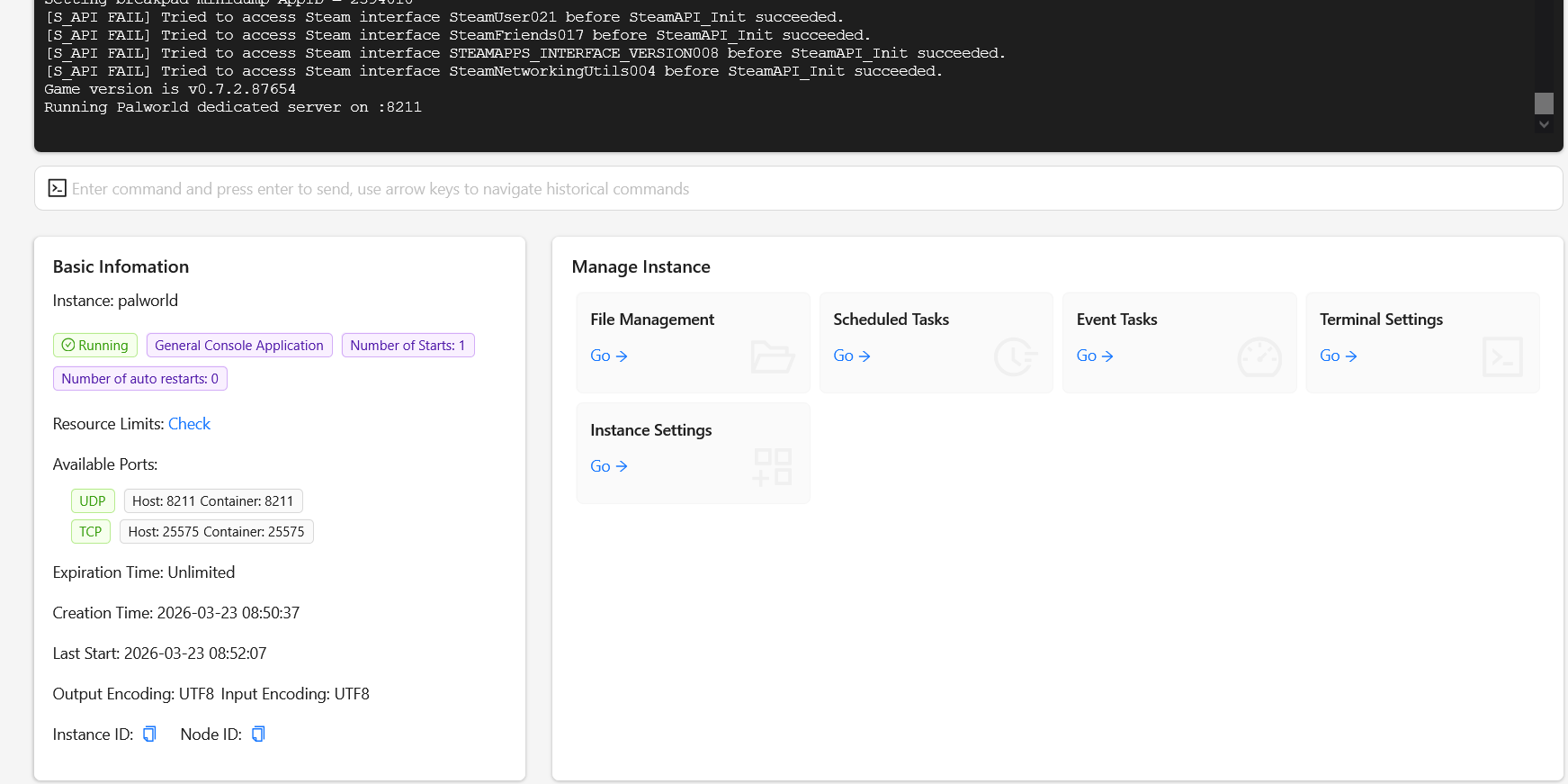Click the UDP port tag
The width and height of the screenshot is (1568, 784).
pos(93,501)
